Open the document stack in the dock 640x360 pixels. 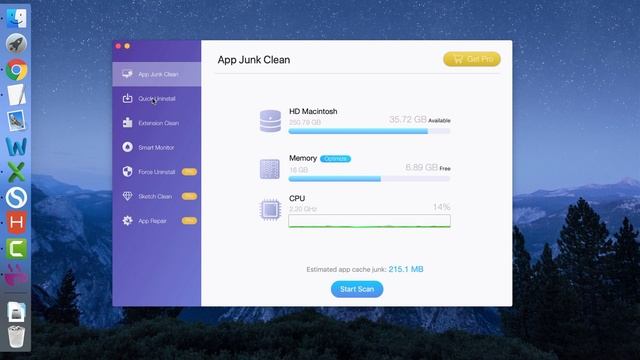(x=16, y=312)
